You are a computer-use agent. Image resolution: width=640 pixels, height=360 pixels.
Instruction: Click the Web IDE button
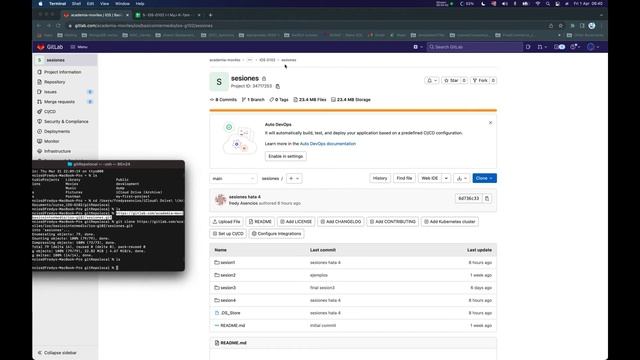click(x=429, y=178)
